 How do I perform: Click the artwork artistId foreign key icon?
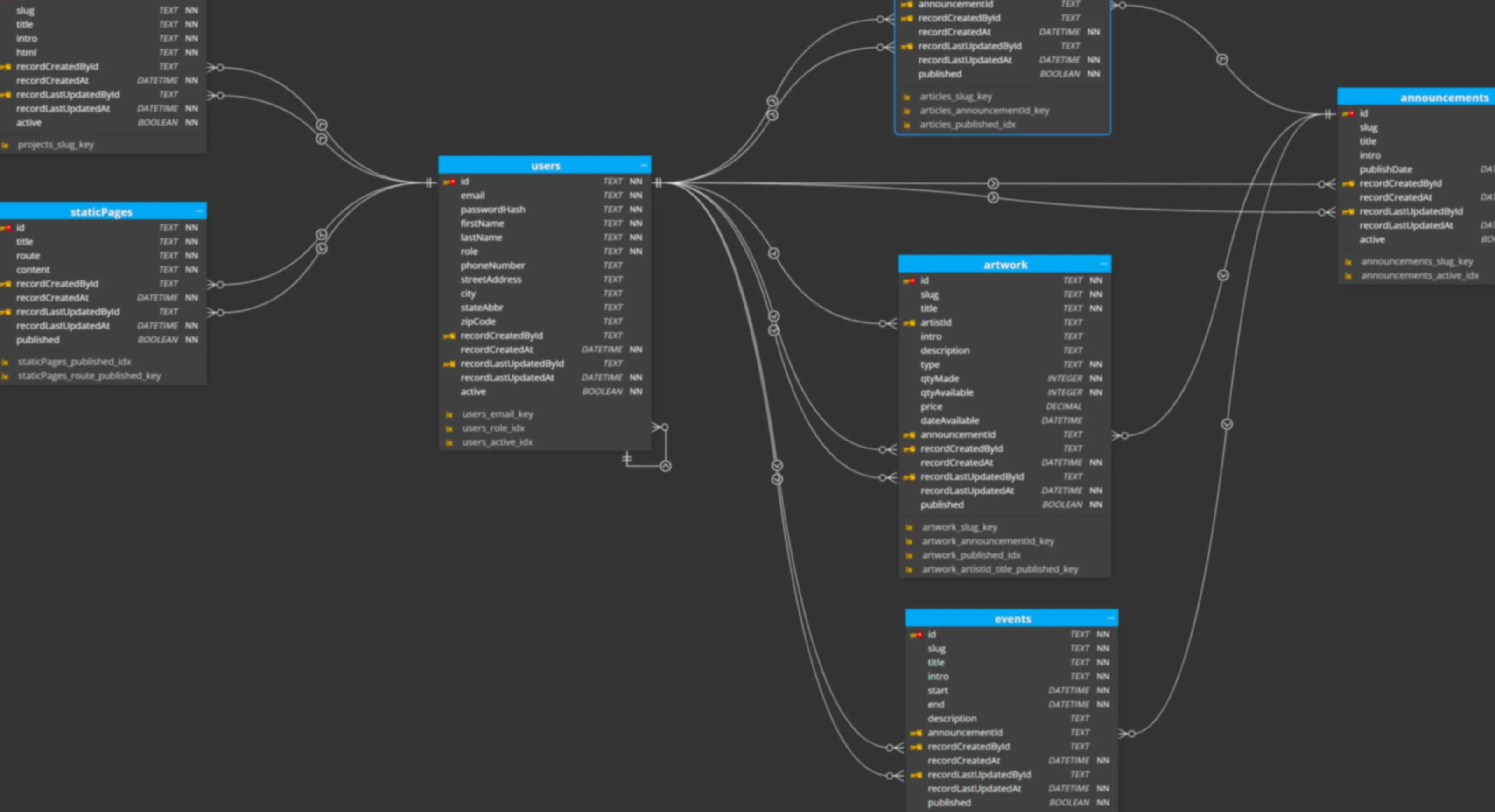click(x=909, y=323)
